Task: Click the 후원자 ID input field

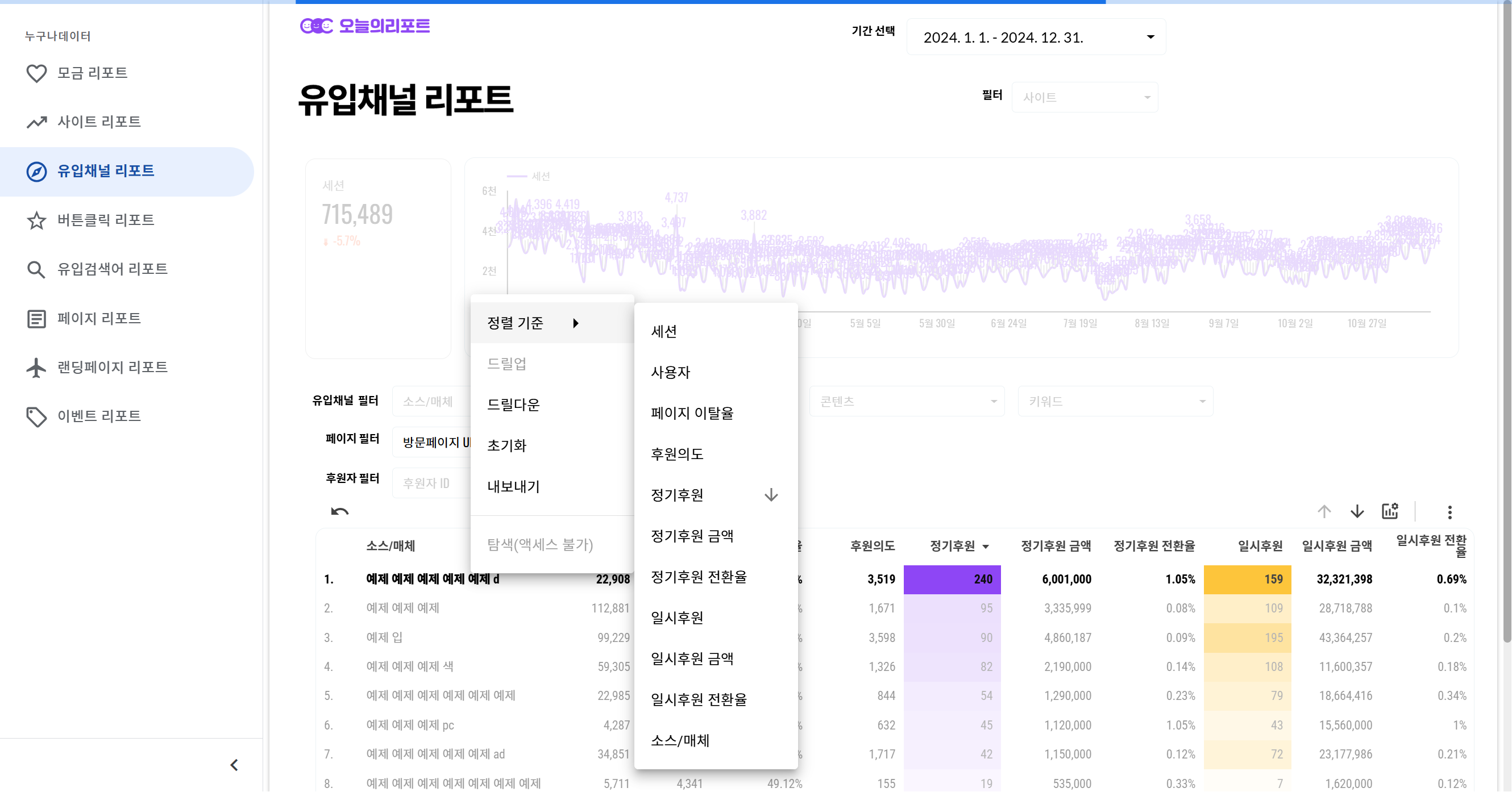Action: click(431, 483)
